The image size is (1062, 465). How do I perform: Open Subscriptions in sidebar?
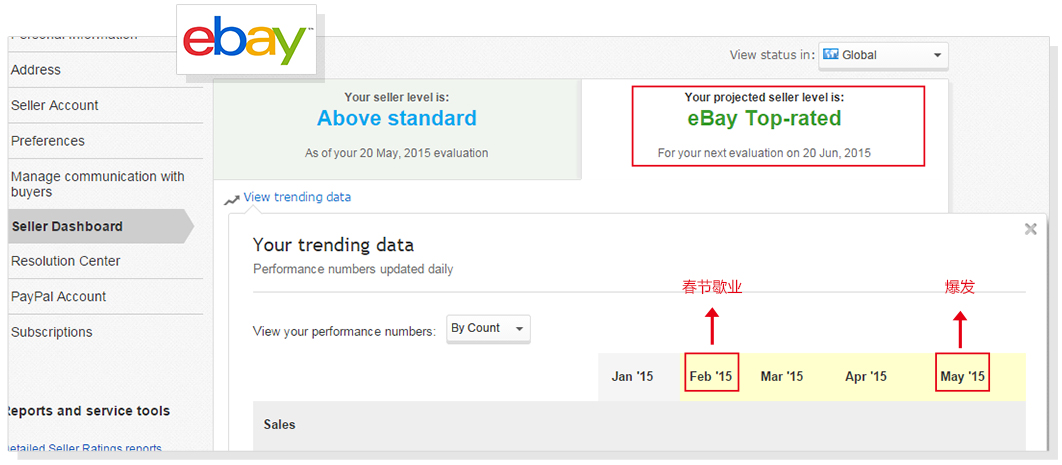pos(52,332)
